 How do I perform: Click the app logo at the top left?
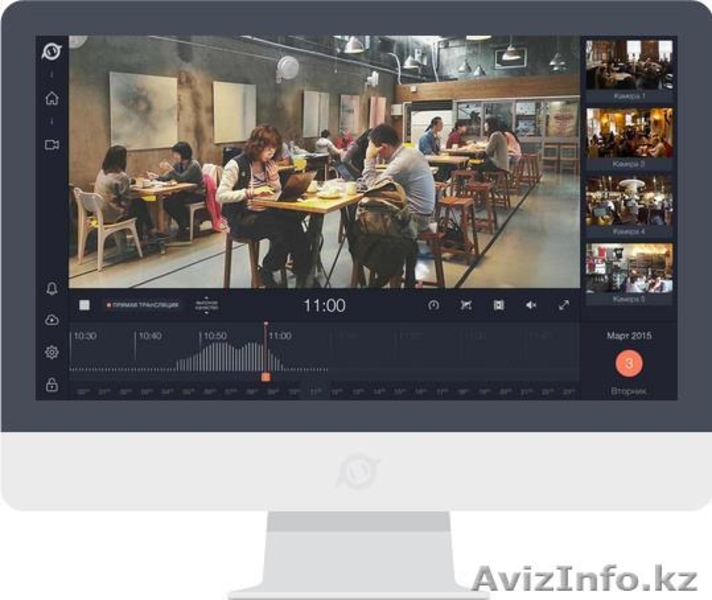click(52, 51)
